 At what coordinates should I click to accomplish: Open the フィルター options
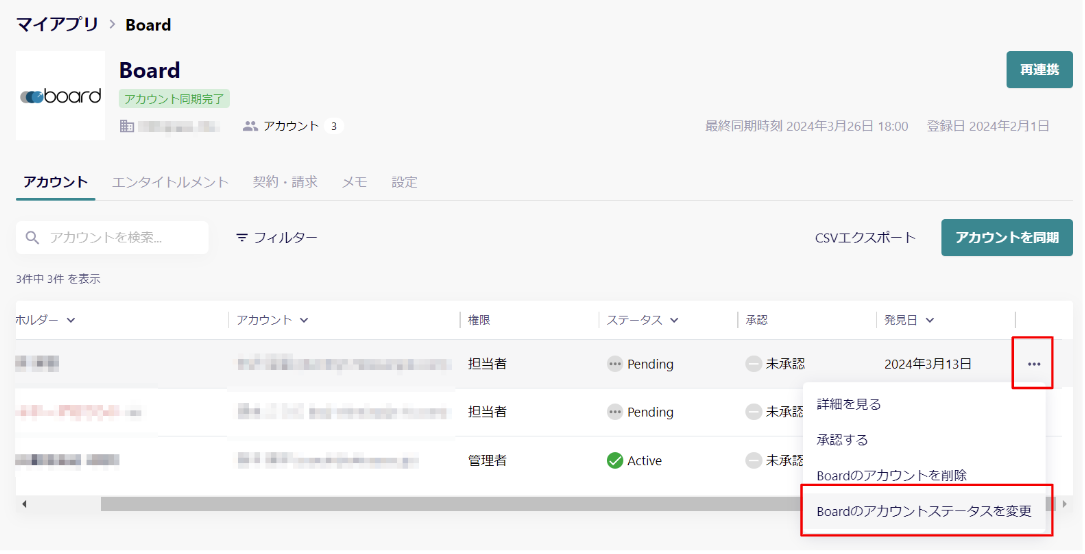(x=277, y=238)
